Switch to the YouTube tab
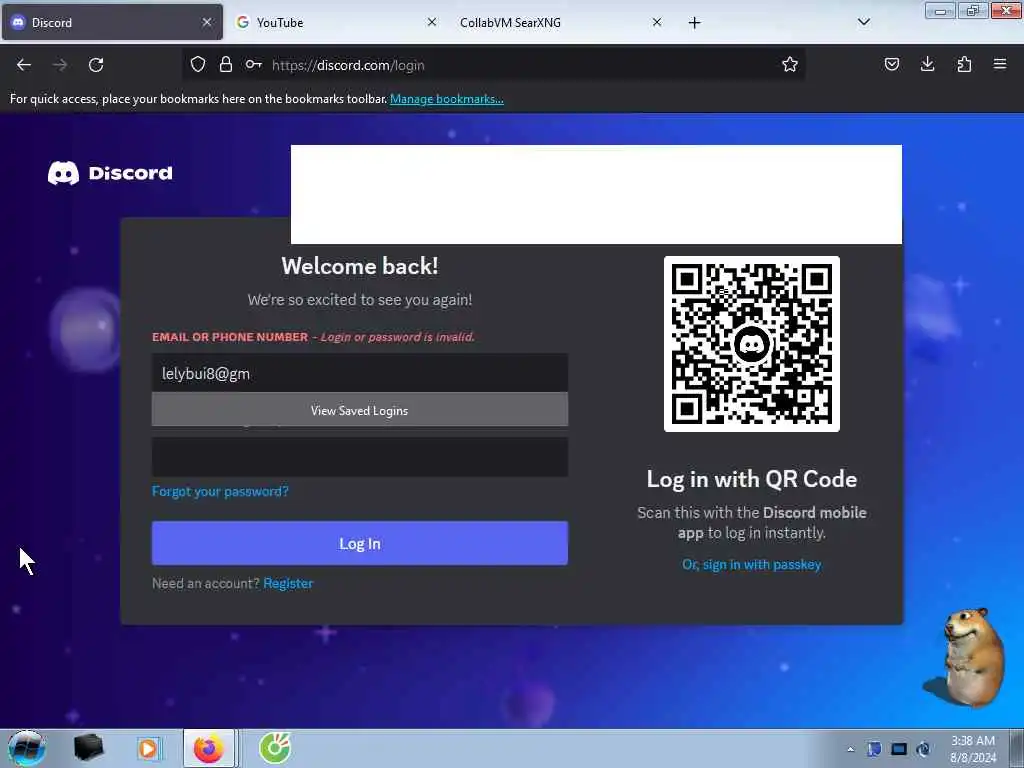Viewport: 1024px width, 768px height. coord(337,22)
